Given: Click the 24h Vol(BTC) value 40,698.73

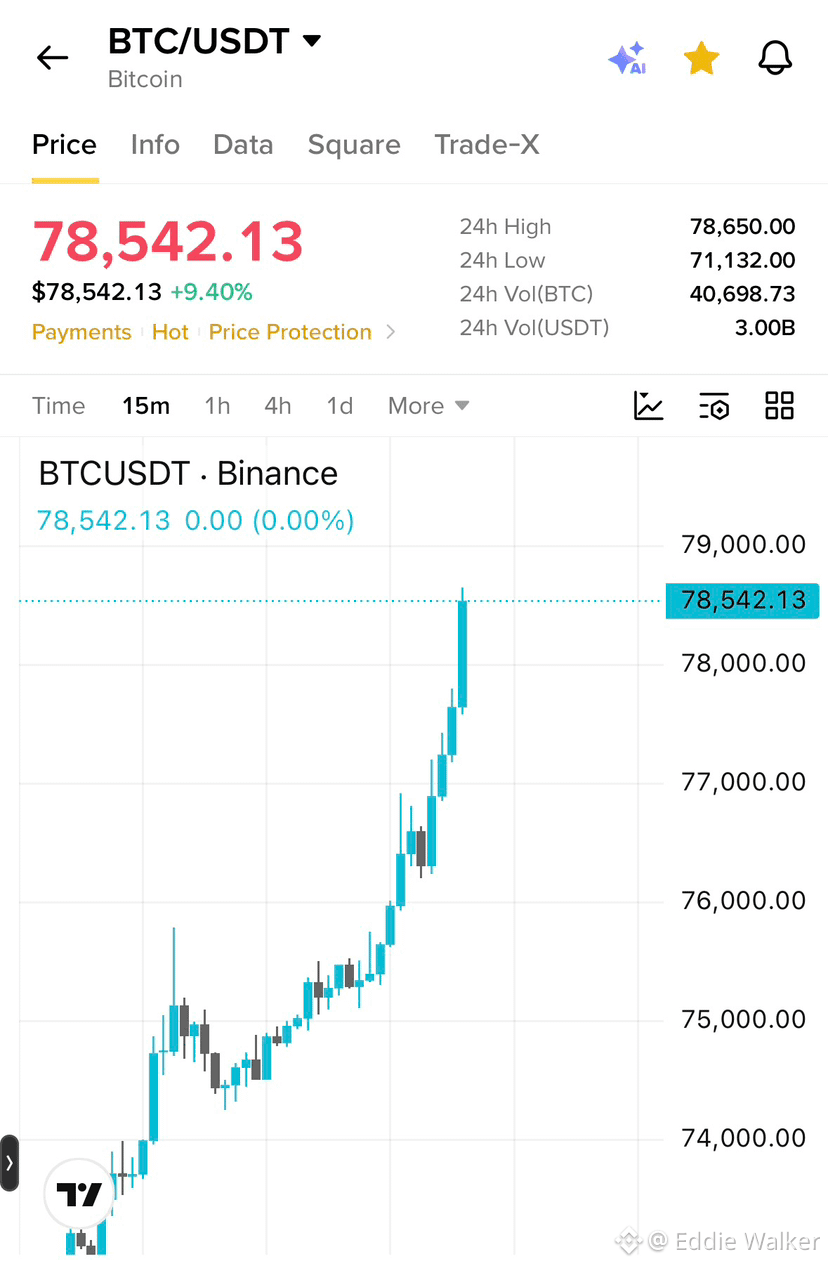Looking at the screenshot, I should 743,294.
